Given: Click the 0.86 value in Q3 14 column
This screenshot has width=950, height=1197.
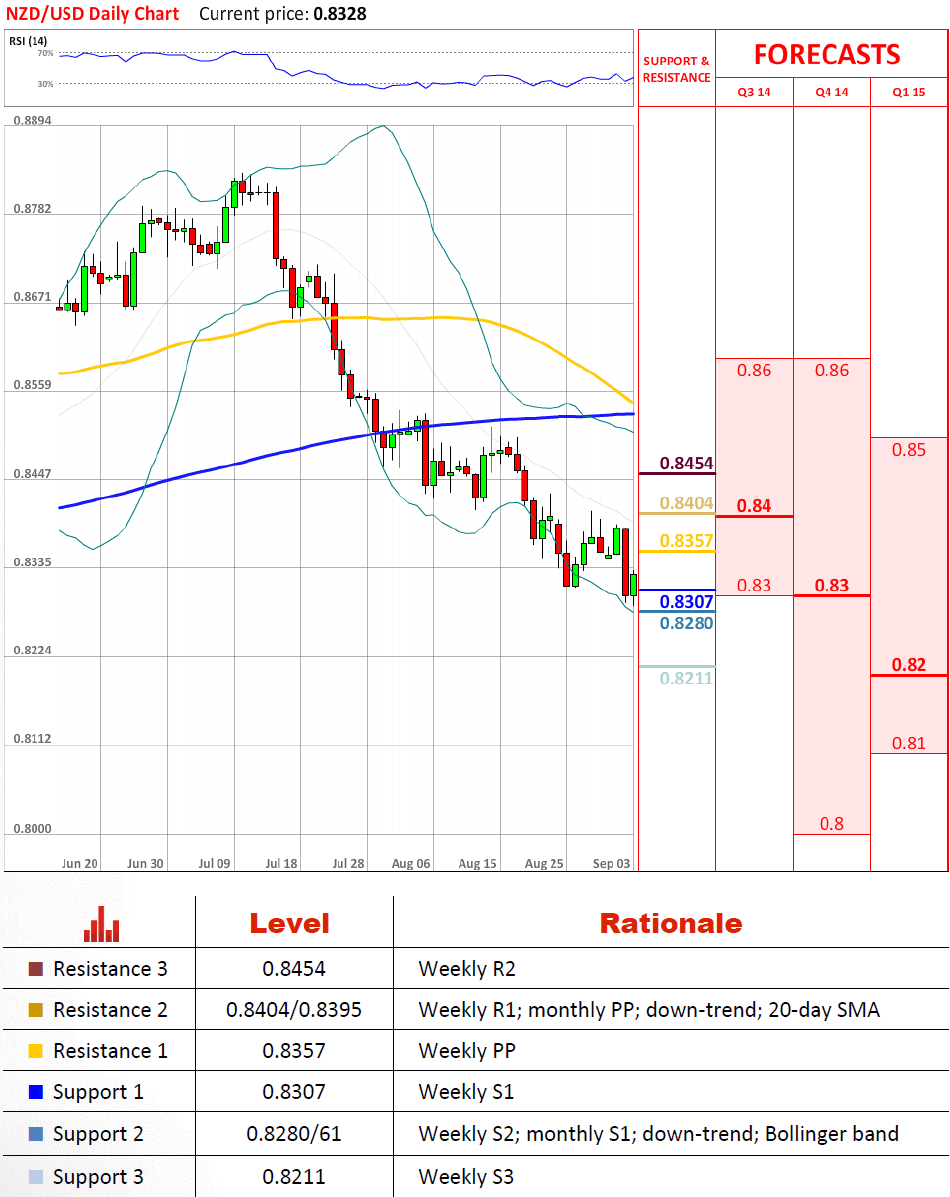Looking at the screenshot, I should (x=754, y=370).
